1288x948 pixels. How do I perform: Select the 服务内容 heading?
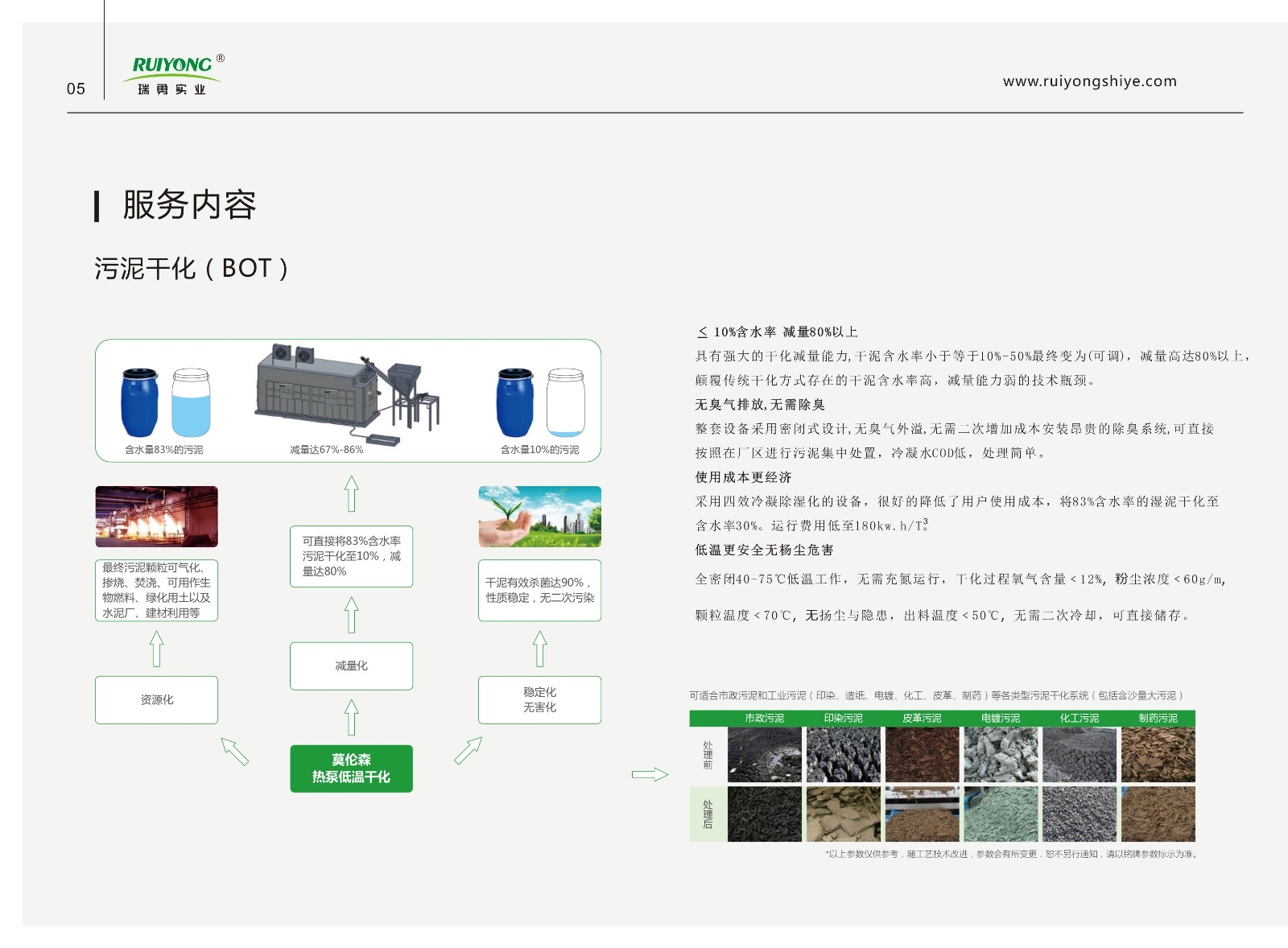coord(189,205)
